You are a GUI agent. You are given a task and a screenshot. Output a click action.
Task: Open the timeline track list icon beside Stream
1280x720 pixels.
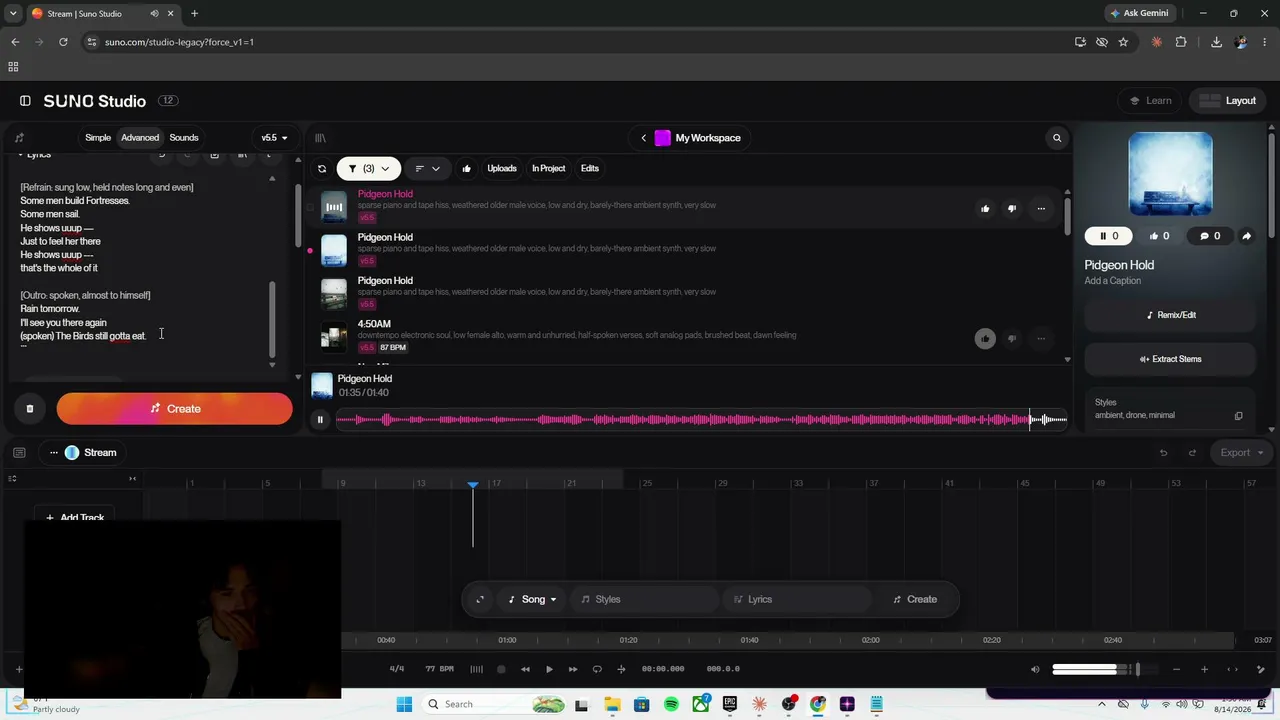tap(19, 453)
